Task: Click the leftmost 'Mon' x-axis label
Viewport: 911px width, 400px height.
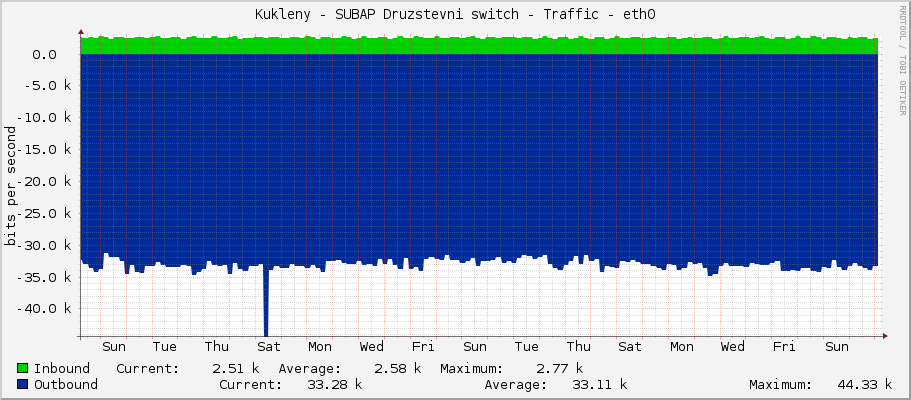Action: (320, 347)
